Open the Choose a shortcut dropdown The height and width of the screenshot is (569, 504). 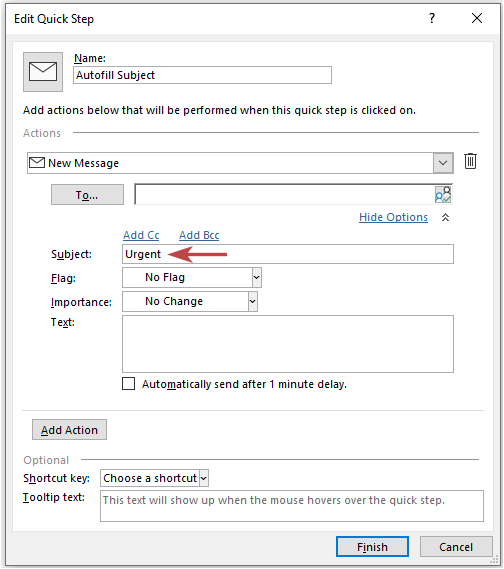tap(155, 478)
